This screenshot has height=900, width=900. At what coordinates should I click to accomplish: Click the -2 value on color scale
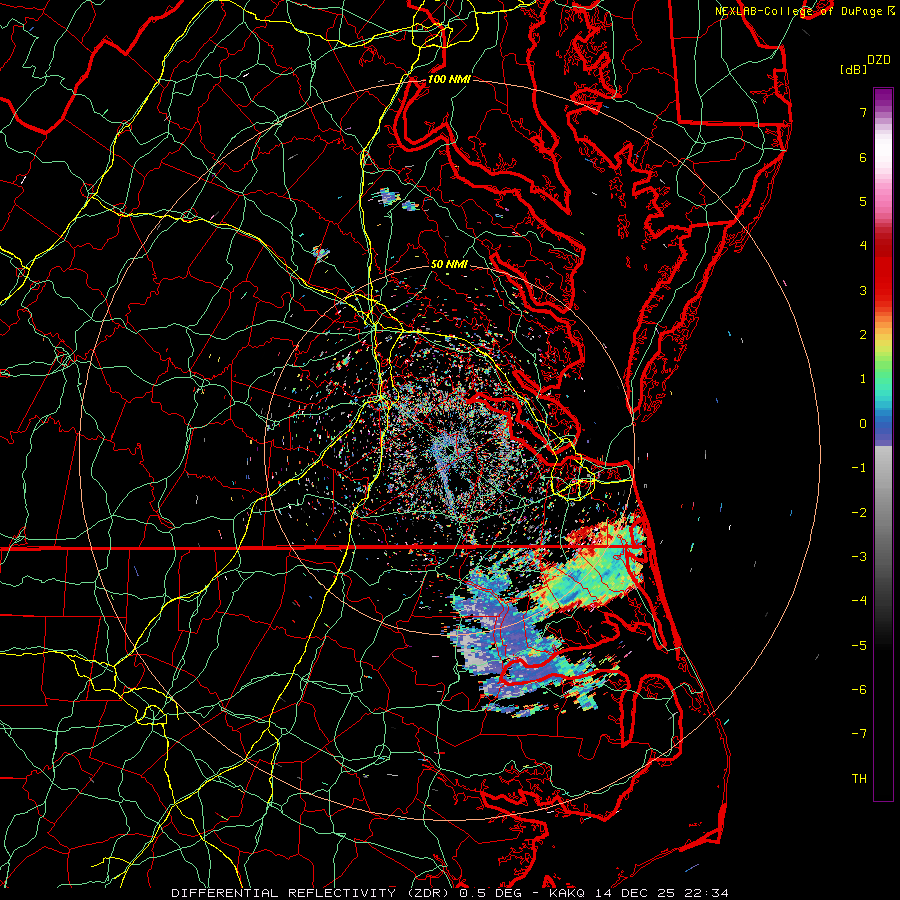click(x=859, y=512)
